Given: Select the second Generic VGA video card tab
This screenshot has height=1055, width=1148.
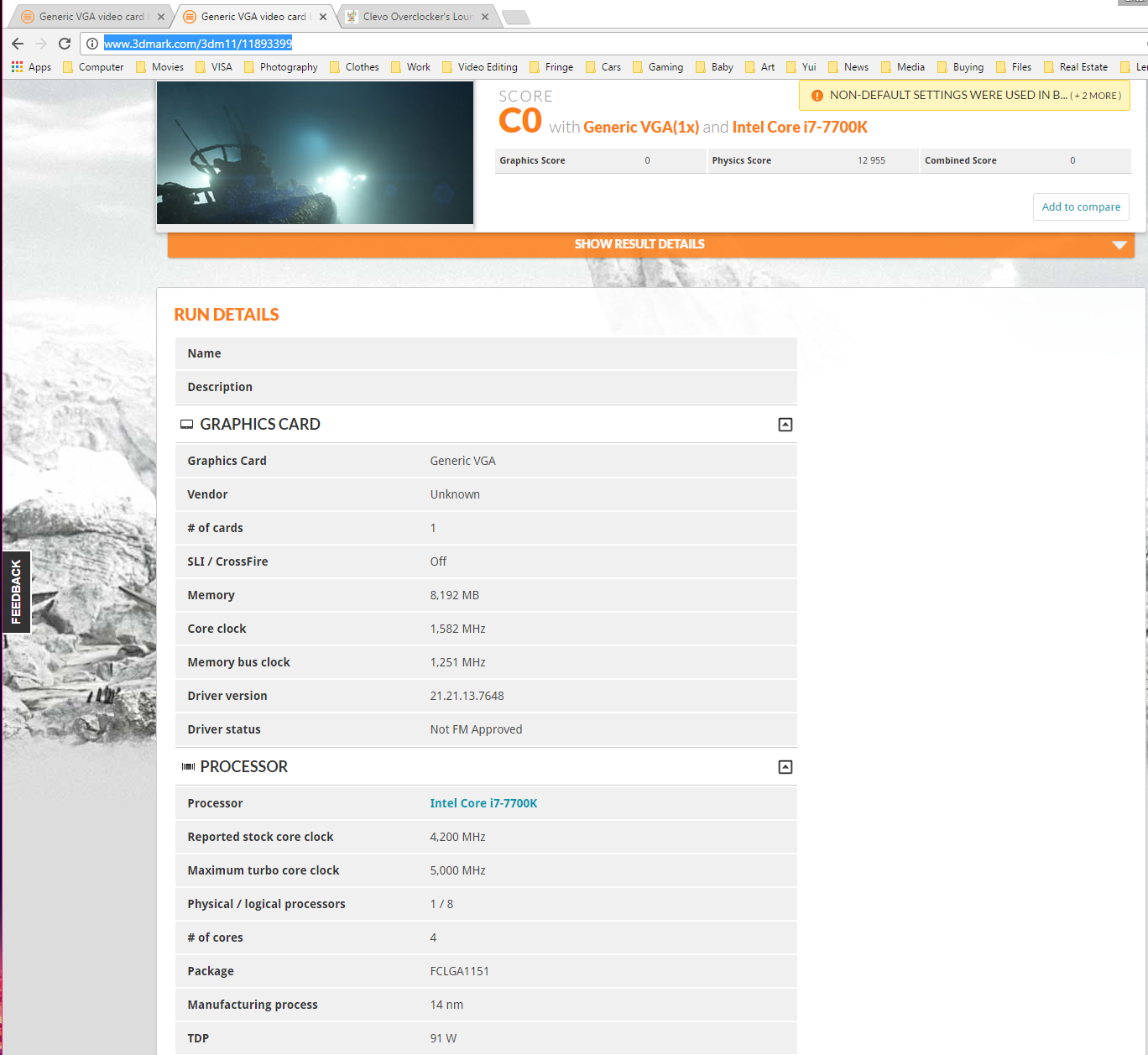Looking at the screenshot, I should (x=253, y=17).
